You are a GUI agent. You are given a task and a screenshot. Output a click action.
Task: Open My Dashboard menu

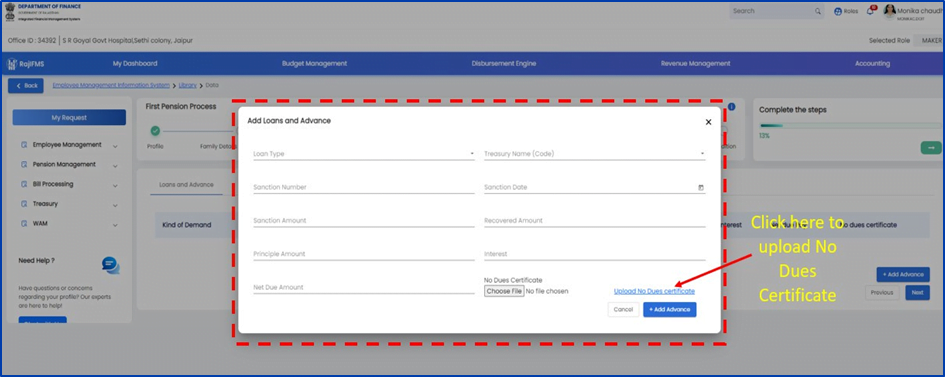135,64
